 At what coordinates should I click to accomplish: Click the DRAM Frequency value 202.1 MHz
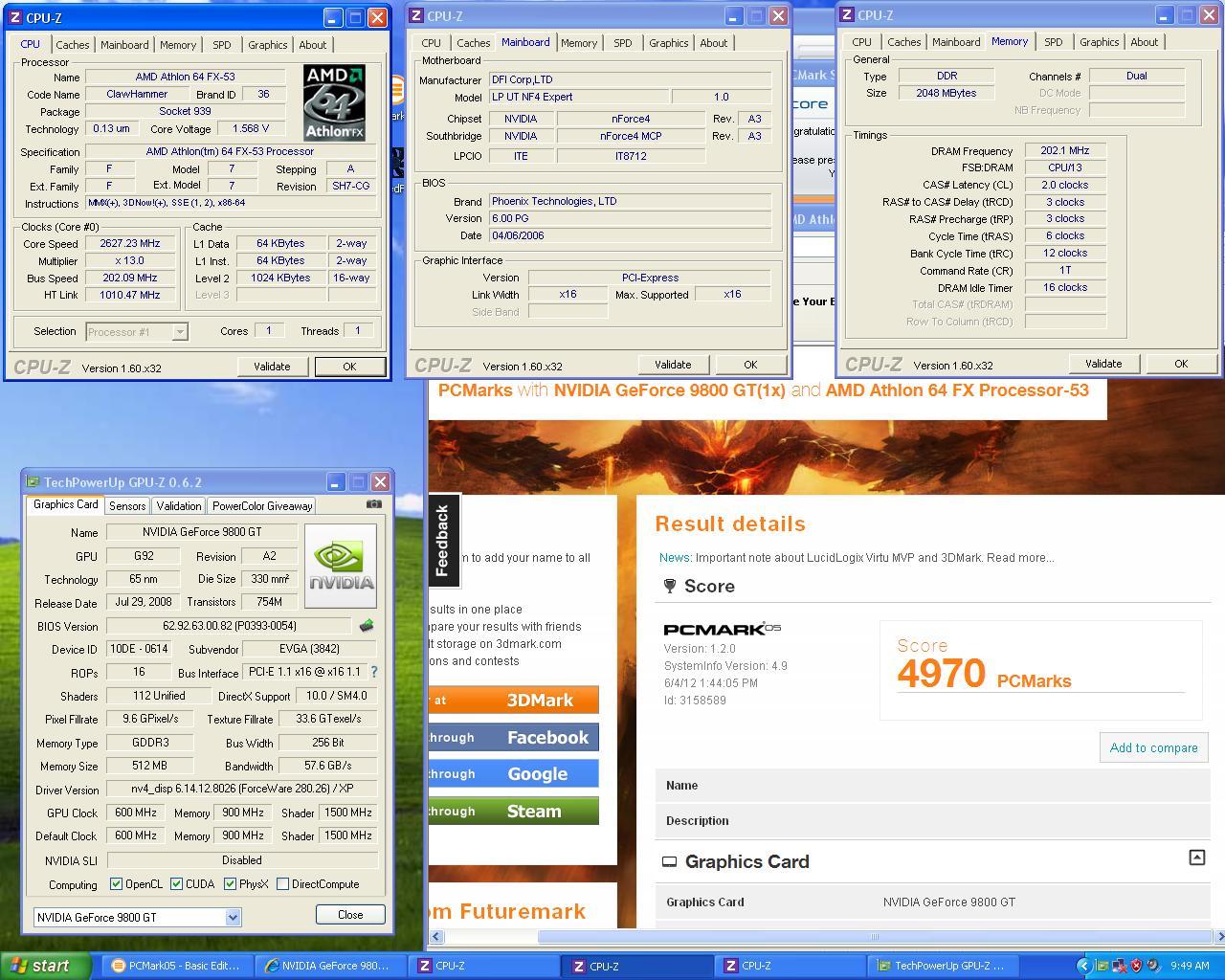[x=1065, y=150]
